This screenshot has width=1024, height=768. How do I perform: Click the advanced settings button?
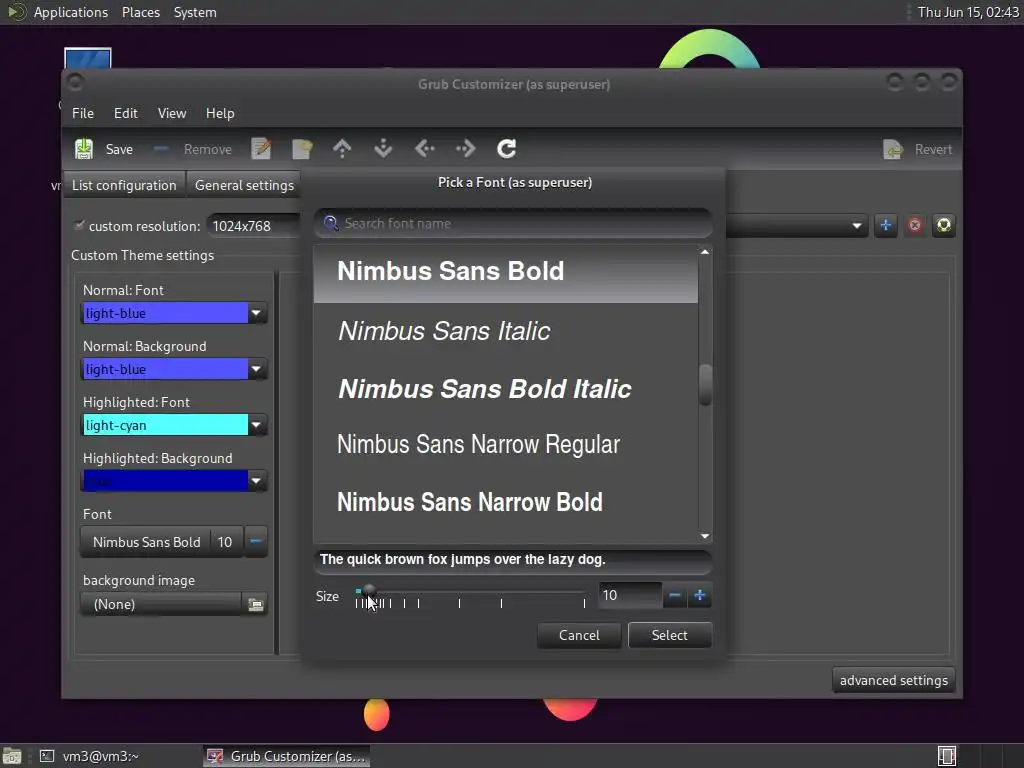pos(893,680)
